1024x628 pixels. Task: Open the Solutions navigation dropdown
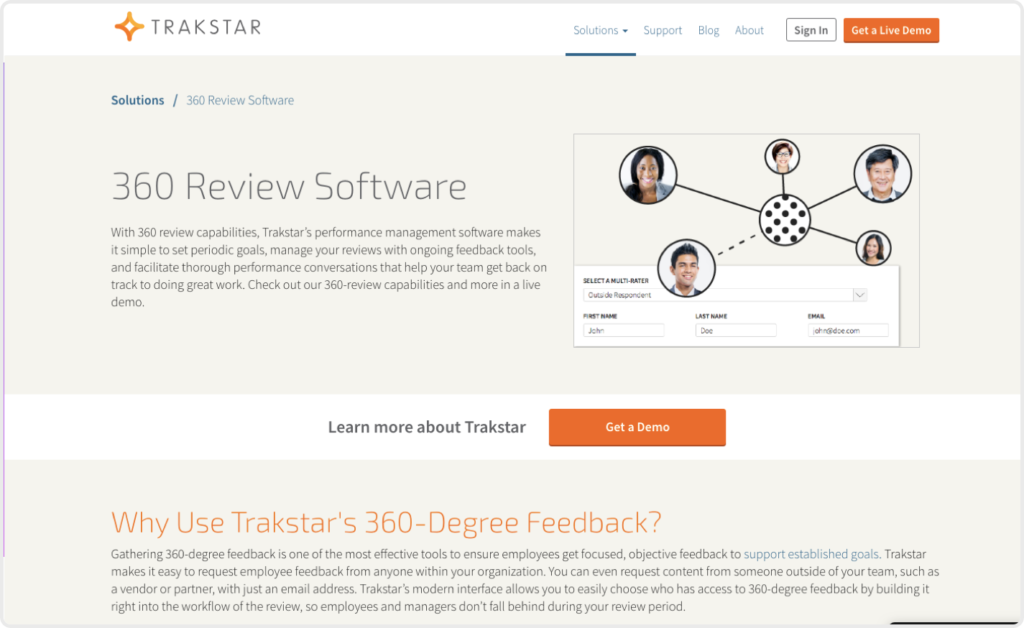click(x=596, y=30)
